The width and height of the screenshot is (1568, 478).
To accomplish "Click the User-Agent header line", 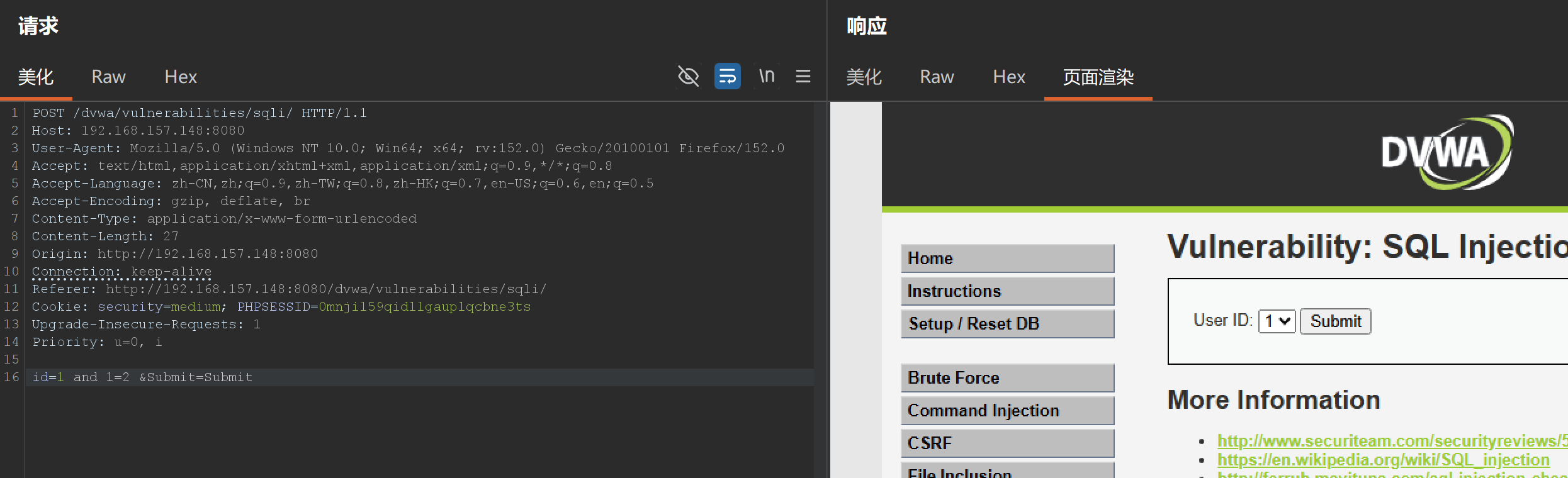I will 408,148.
